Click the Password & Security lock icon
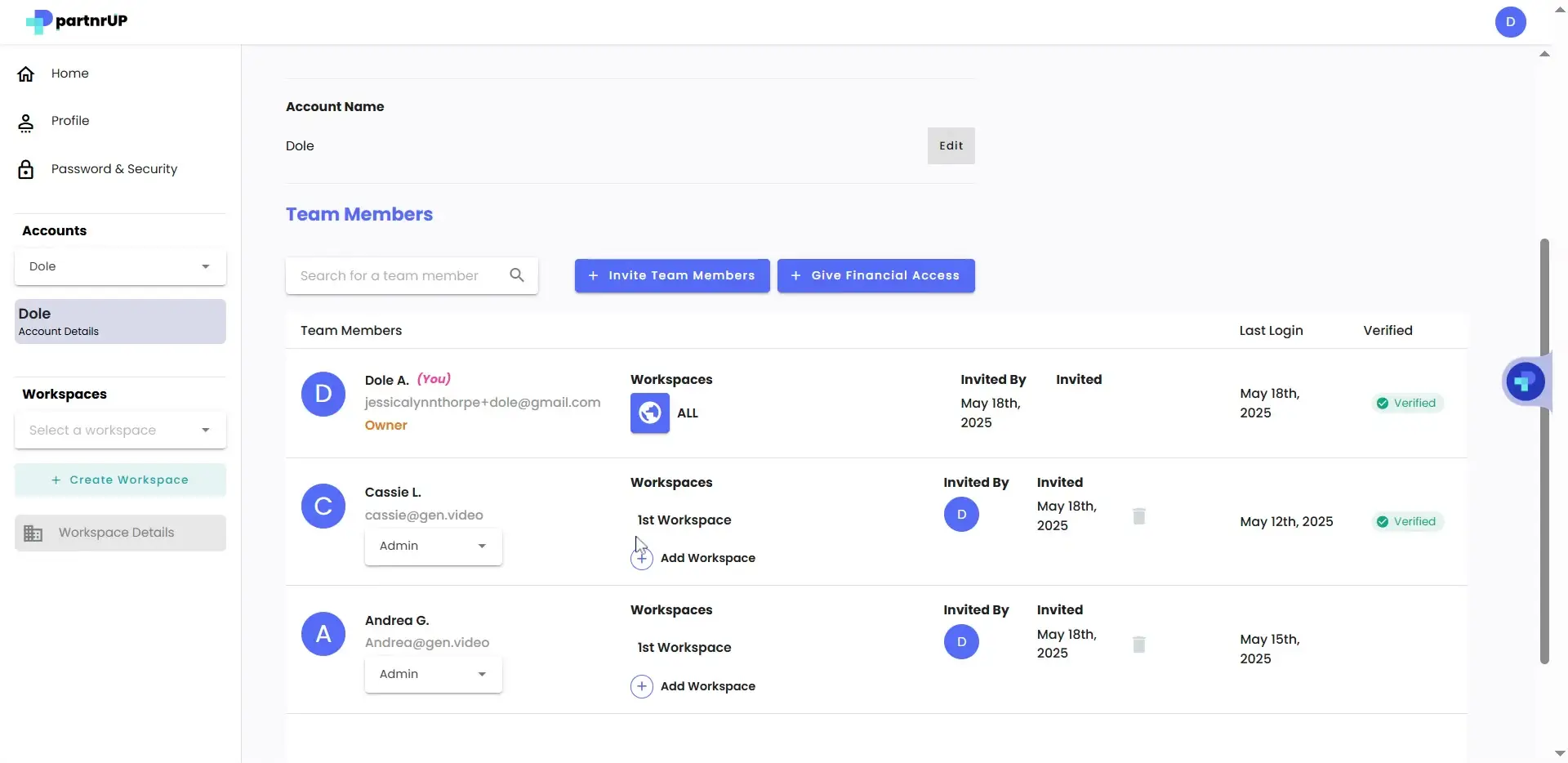1568x763 pixels. tap(26, 169)
